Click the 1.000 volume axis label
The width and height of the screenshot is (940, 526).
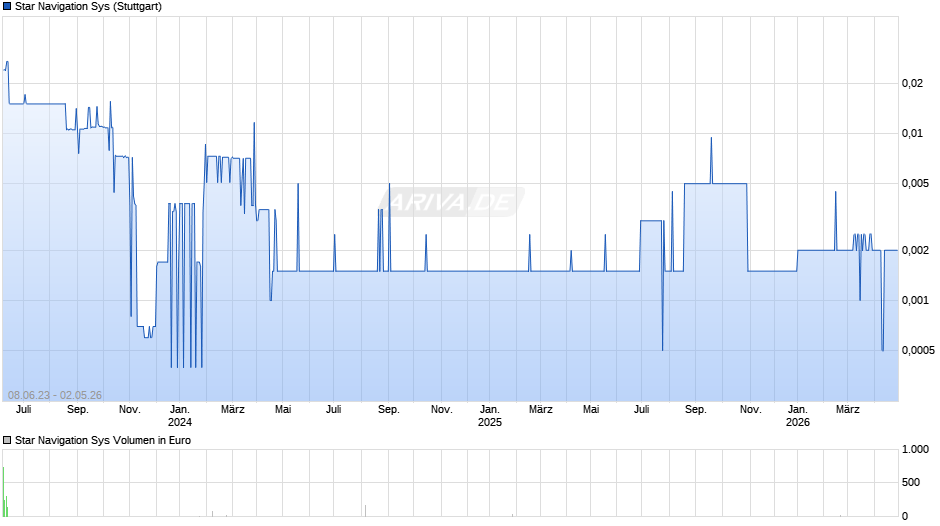915,449
